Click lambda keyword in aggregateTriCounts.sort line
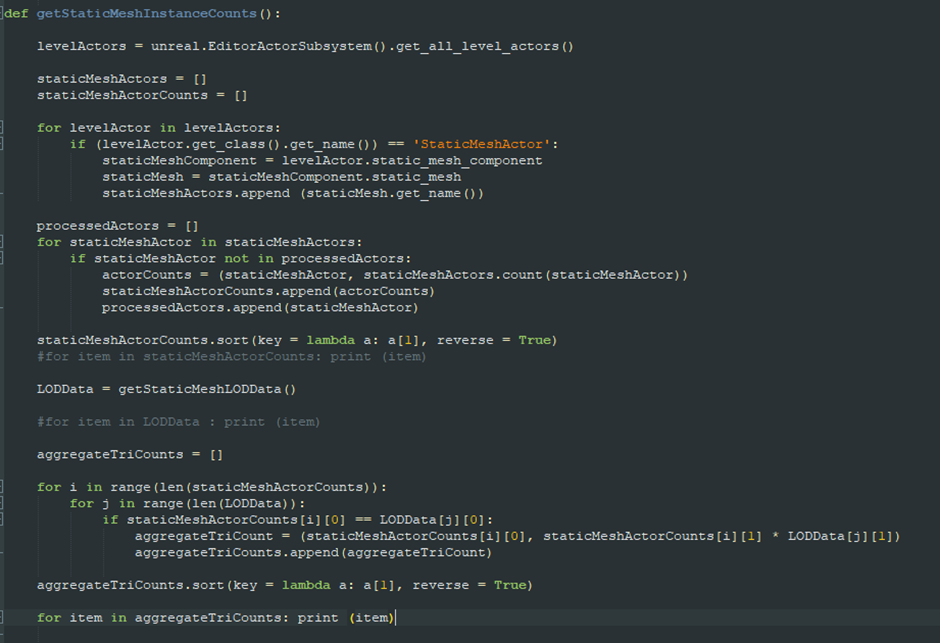 pos(306,585)
